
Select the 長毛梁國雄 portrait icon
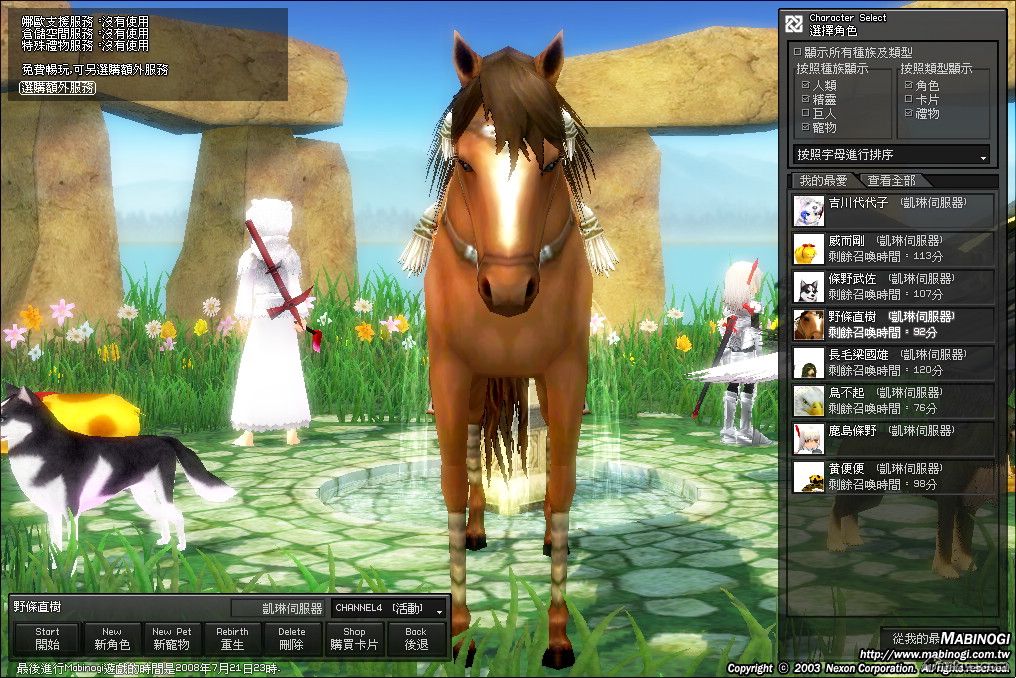coord(809,363)
